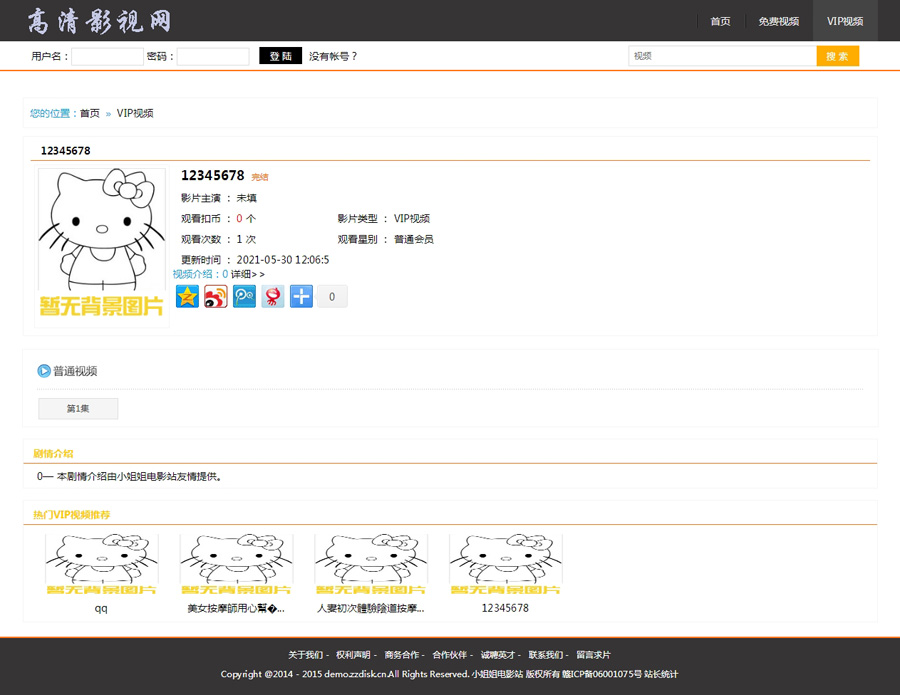Click the 没有帐号？ register link

tap(333, 57)
